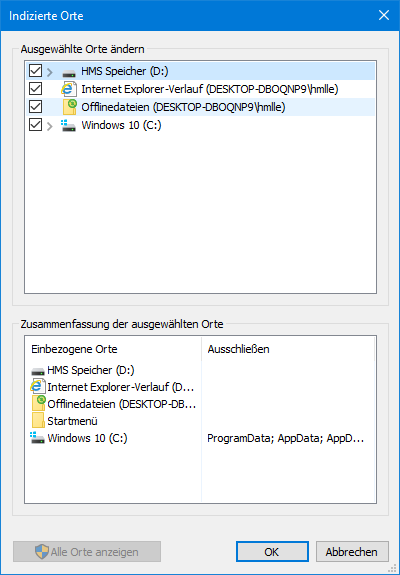Expand the Windows 10 (C:) tree node
The image size is (400, 575).
[x=50, y=126]
